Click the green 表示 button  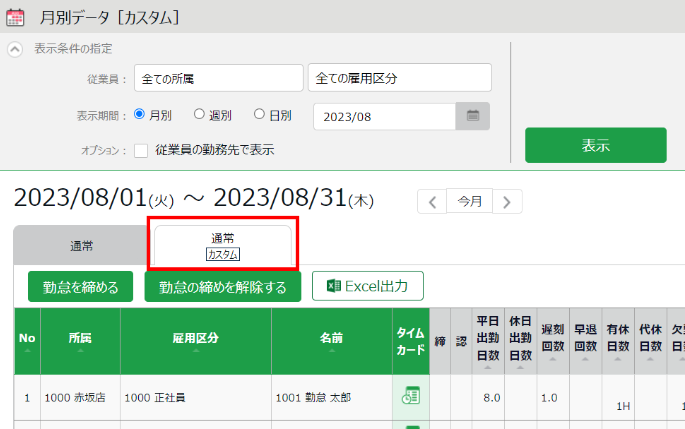pyautogui.click(x=595, y=145)
